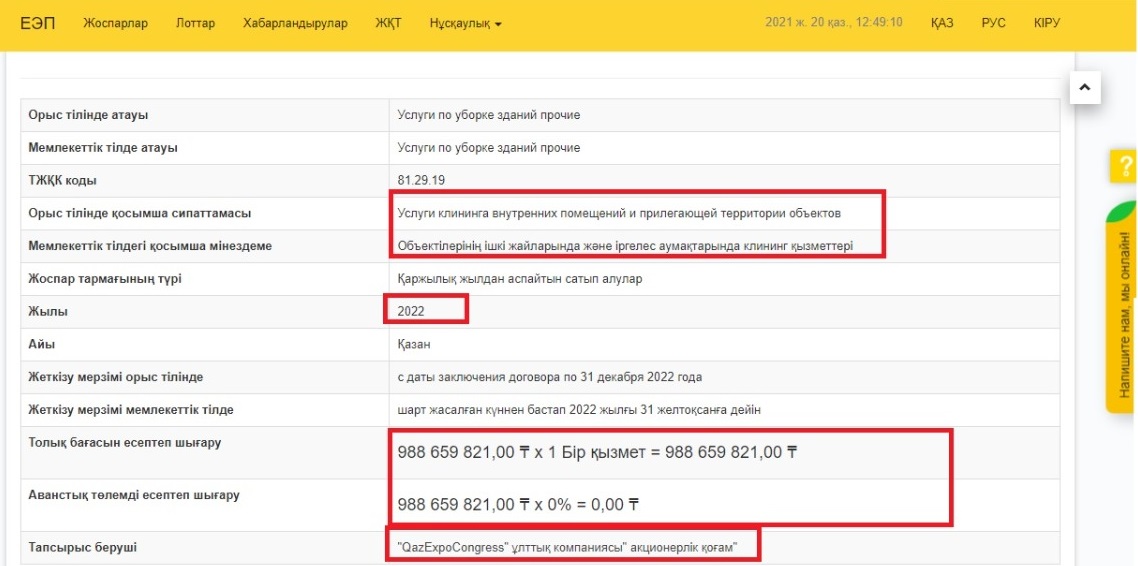This screenshot has height=566, width=1138.
Task: Click the КІРУ login link
Action: [x=1047, y=23]
